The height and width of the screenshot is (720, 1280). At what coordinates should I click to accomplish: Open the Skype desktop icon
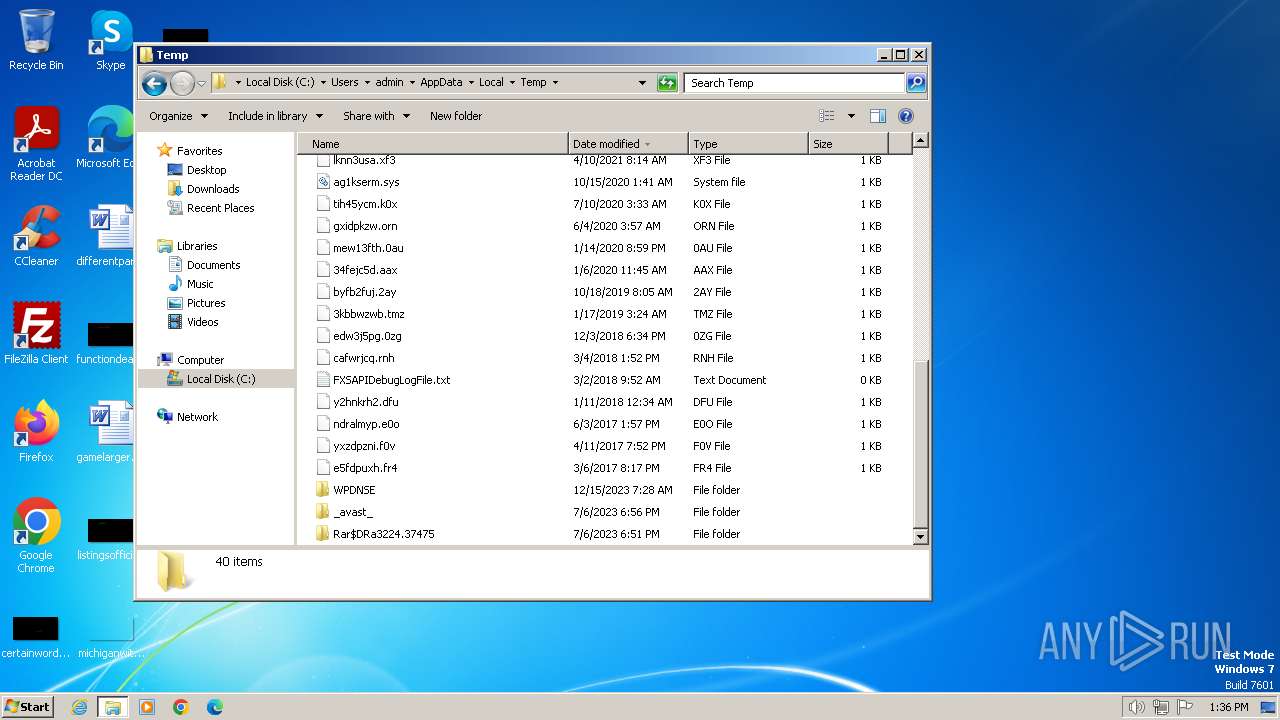(111, 40)
